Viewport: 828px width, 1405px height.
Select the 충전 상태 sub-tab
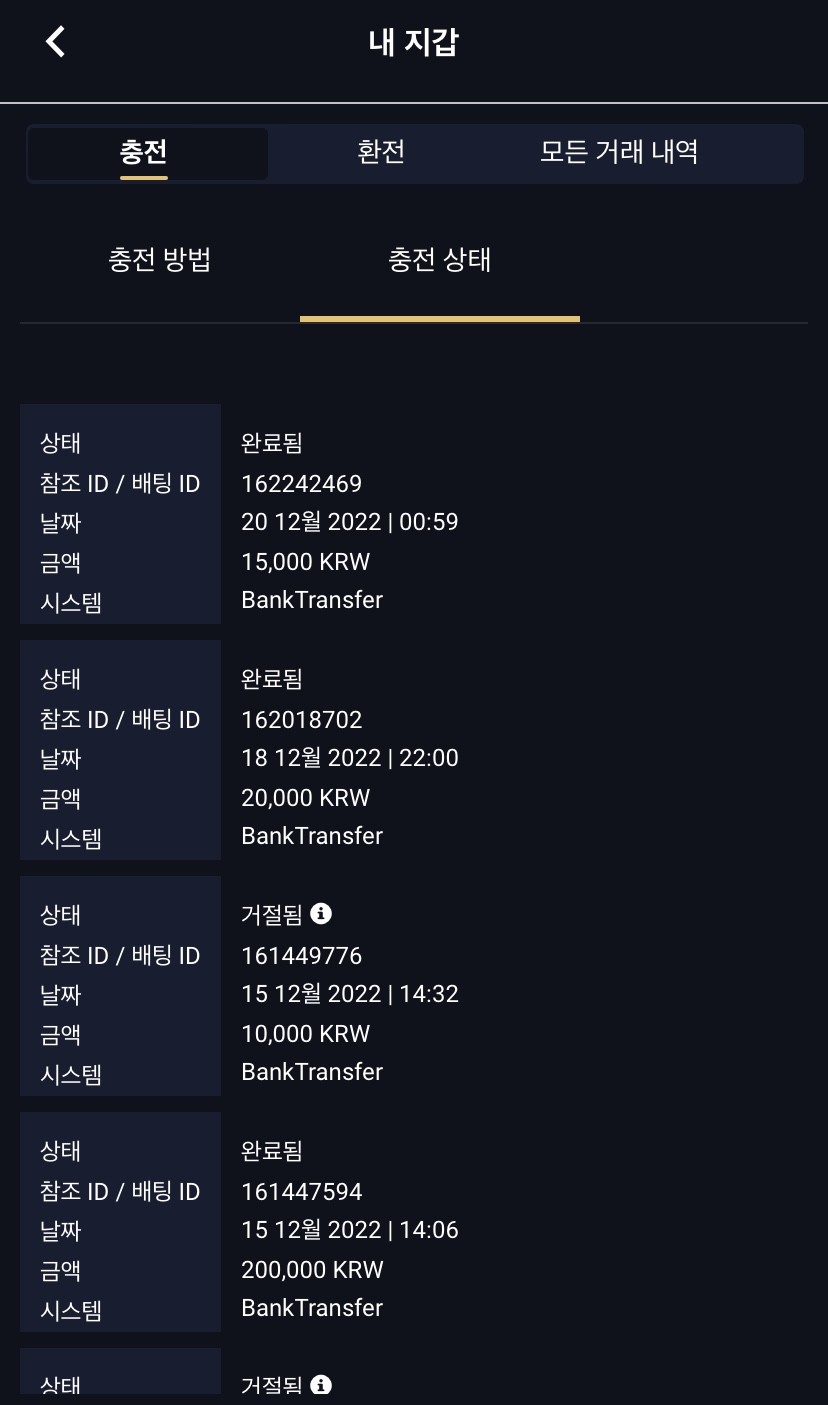tap(440, 261)
